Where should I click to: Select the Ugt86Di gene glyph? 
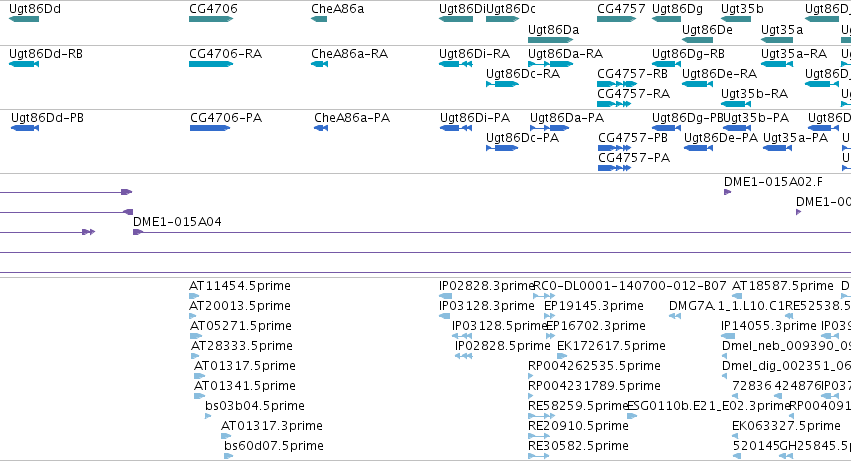click(x=456, y=19)
